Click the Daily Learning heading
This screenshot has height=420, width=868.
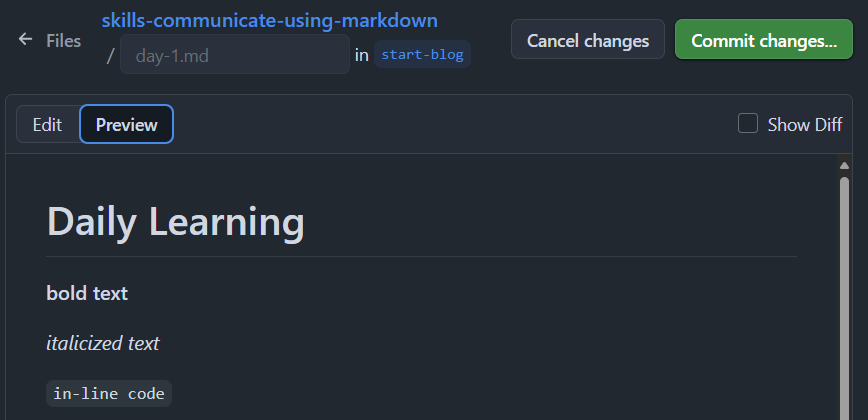pos(175,221)
